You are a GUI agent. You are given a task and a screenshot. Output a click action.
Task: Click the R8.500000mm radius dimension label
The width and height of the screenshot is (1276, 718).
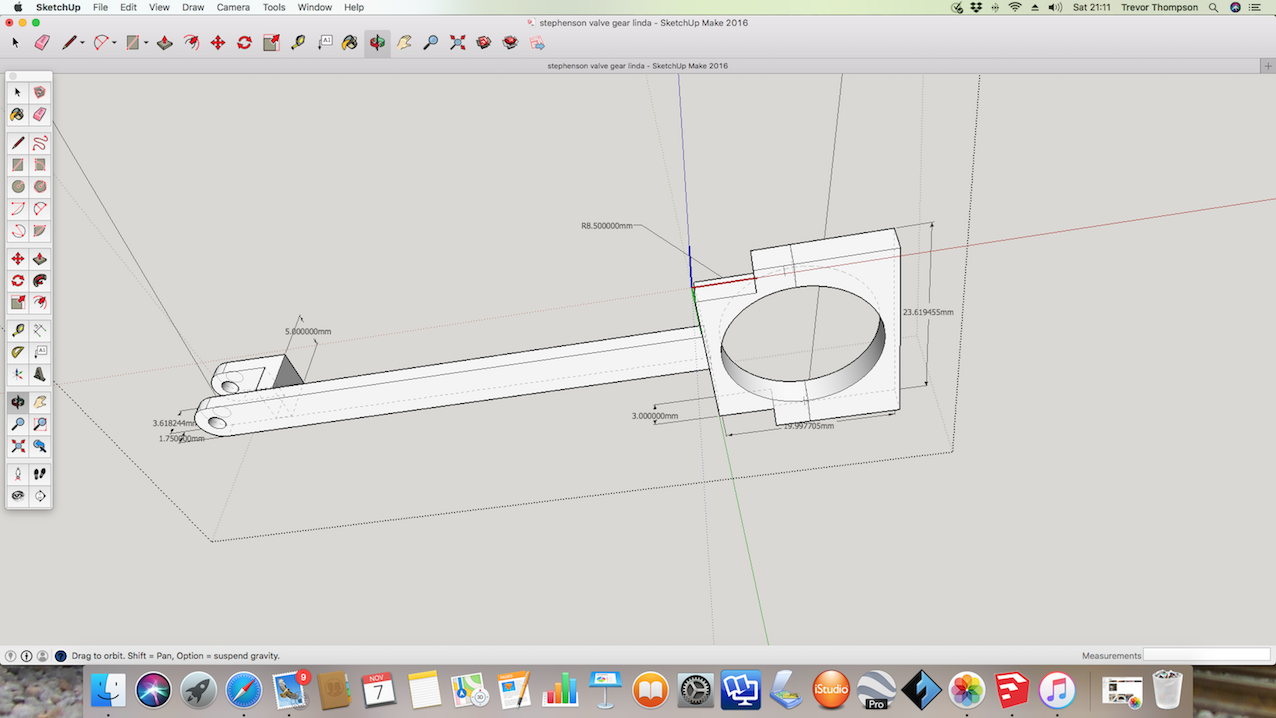click(x=607, y=226)
